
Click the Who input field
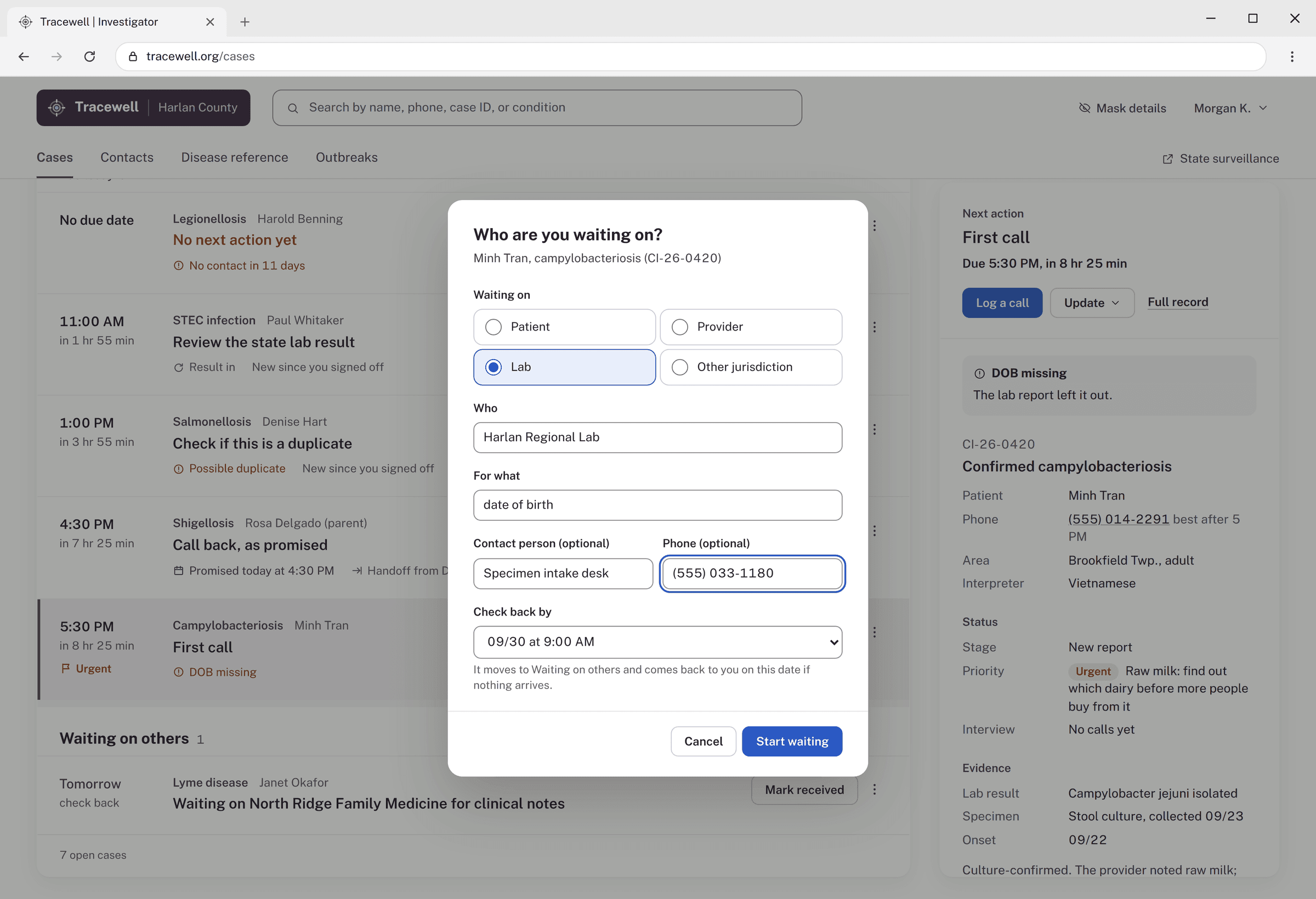657,437
